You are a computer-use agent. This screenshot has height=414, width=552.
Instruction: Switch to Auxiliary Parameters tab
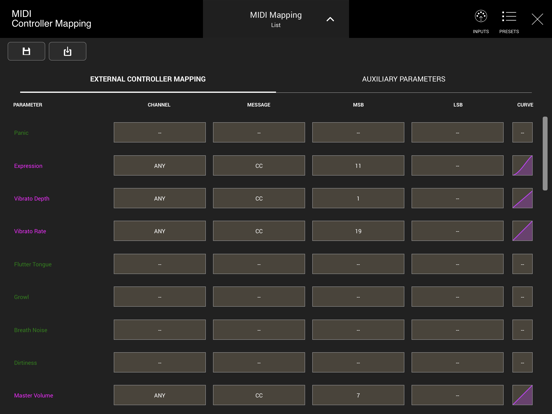click(x=403, y=79)
